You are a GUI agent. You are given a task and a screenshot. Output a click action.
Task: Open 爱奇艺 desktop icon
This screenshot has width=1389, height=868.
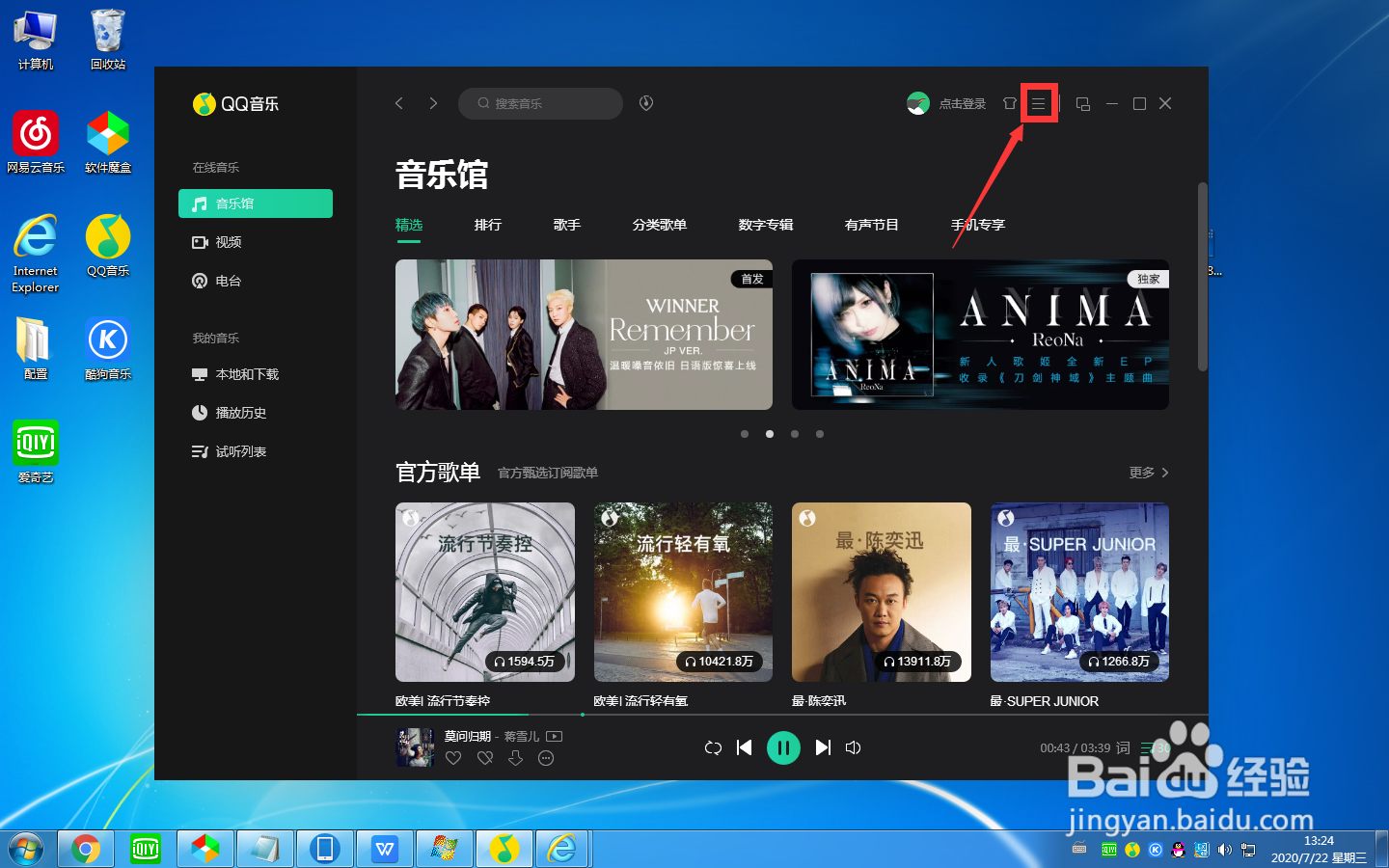click(x=36, y=451)
